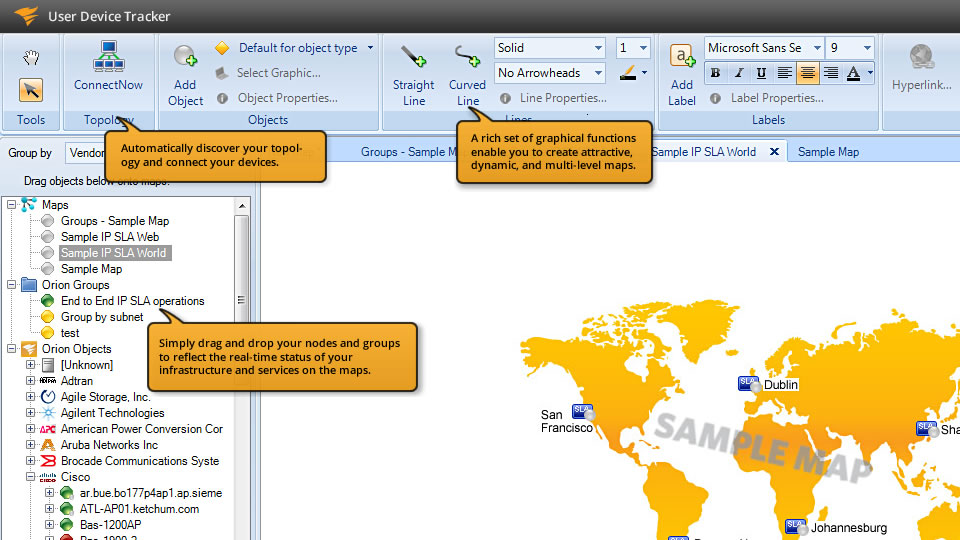Select the arrow pointer tool
This screenshot has height=540, width=960.
pyautogui.click(x=31, y=91)
